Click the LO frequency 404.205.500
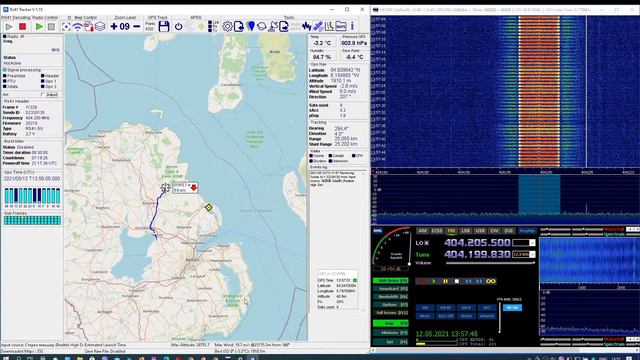Screen dimensions: 640x360 click(x=477, y=242)
